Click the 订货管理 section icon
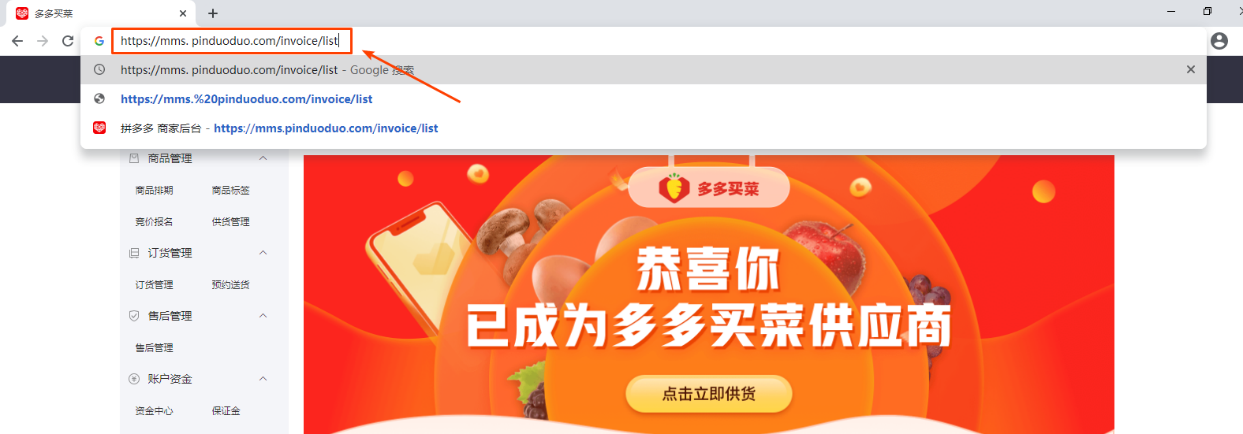The height and width of the screenshot is (434, 1243). tap(134, 253)
